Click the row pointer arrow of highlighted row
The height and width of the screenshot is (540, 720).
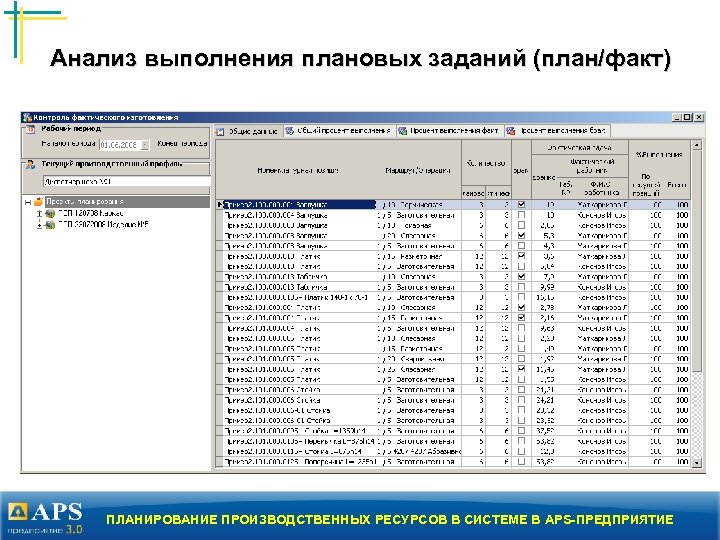click(x=220, y=205)
